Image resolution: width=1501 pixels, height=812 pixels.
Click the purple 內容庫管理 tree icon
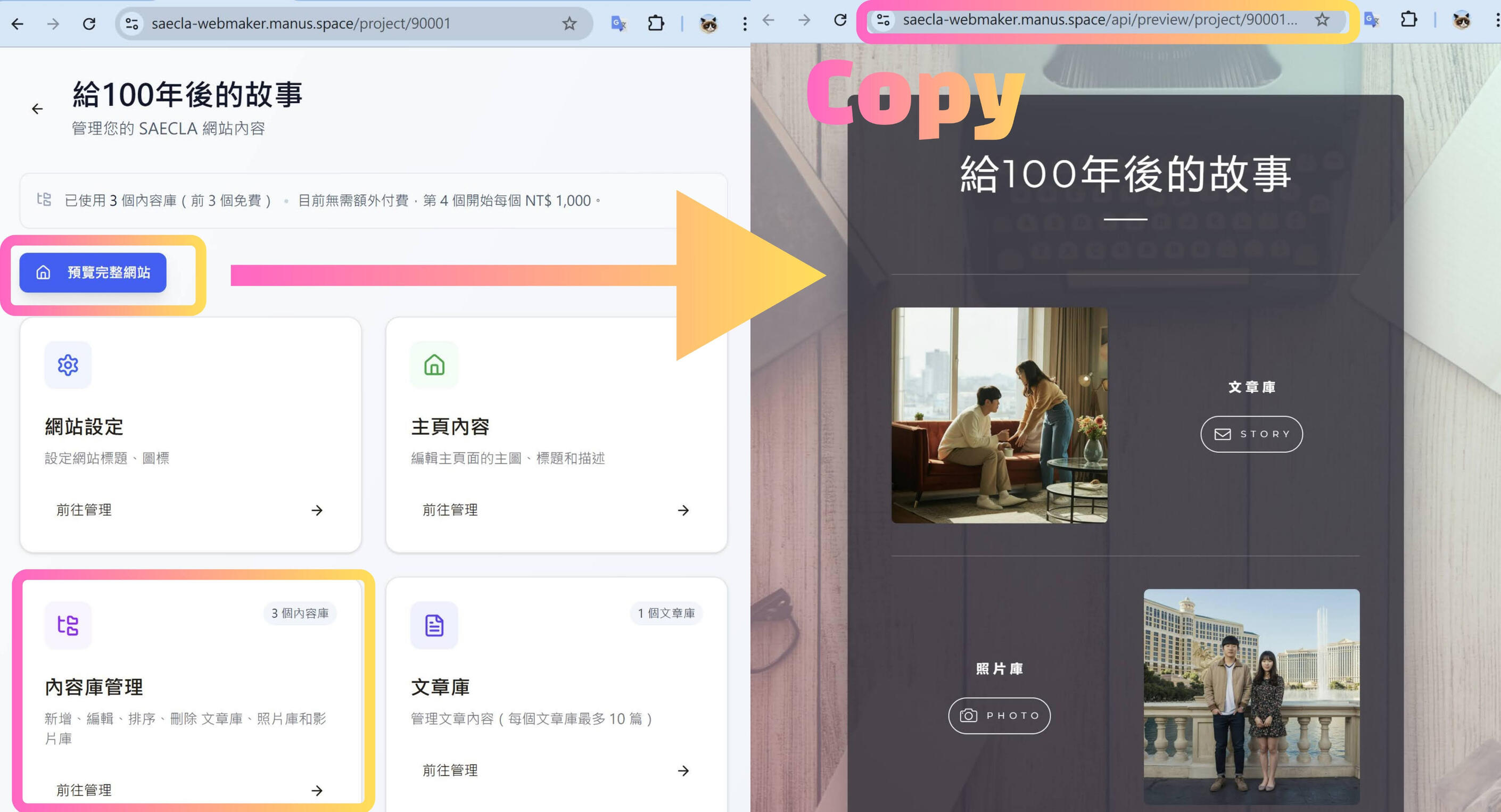(68, 625)
